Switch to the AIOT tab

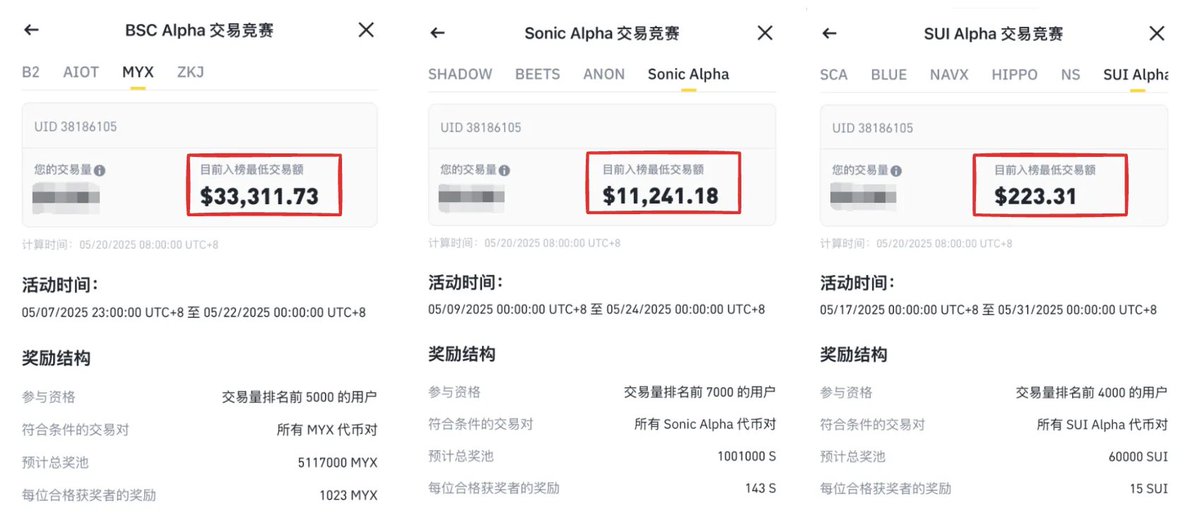81,72
